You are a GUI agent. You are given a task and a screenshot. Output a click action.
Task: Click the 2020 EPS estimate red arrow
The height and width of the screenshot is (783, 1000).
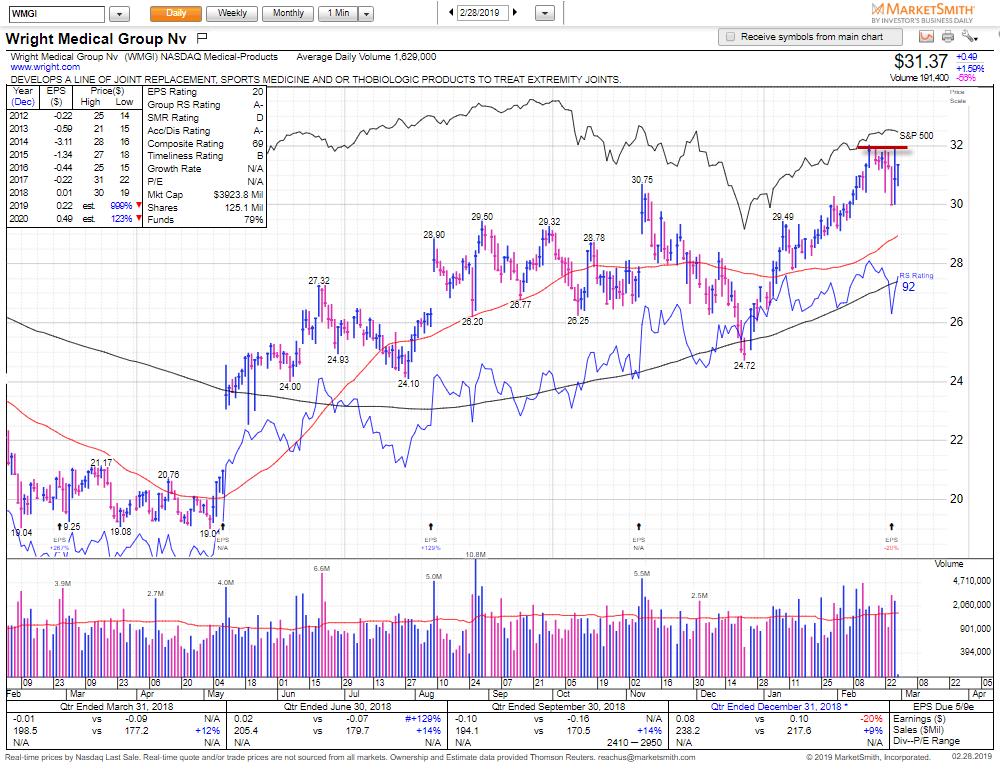click(138, 218)
